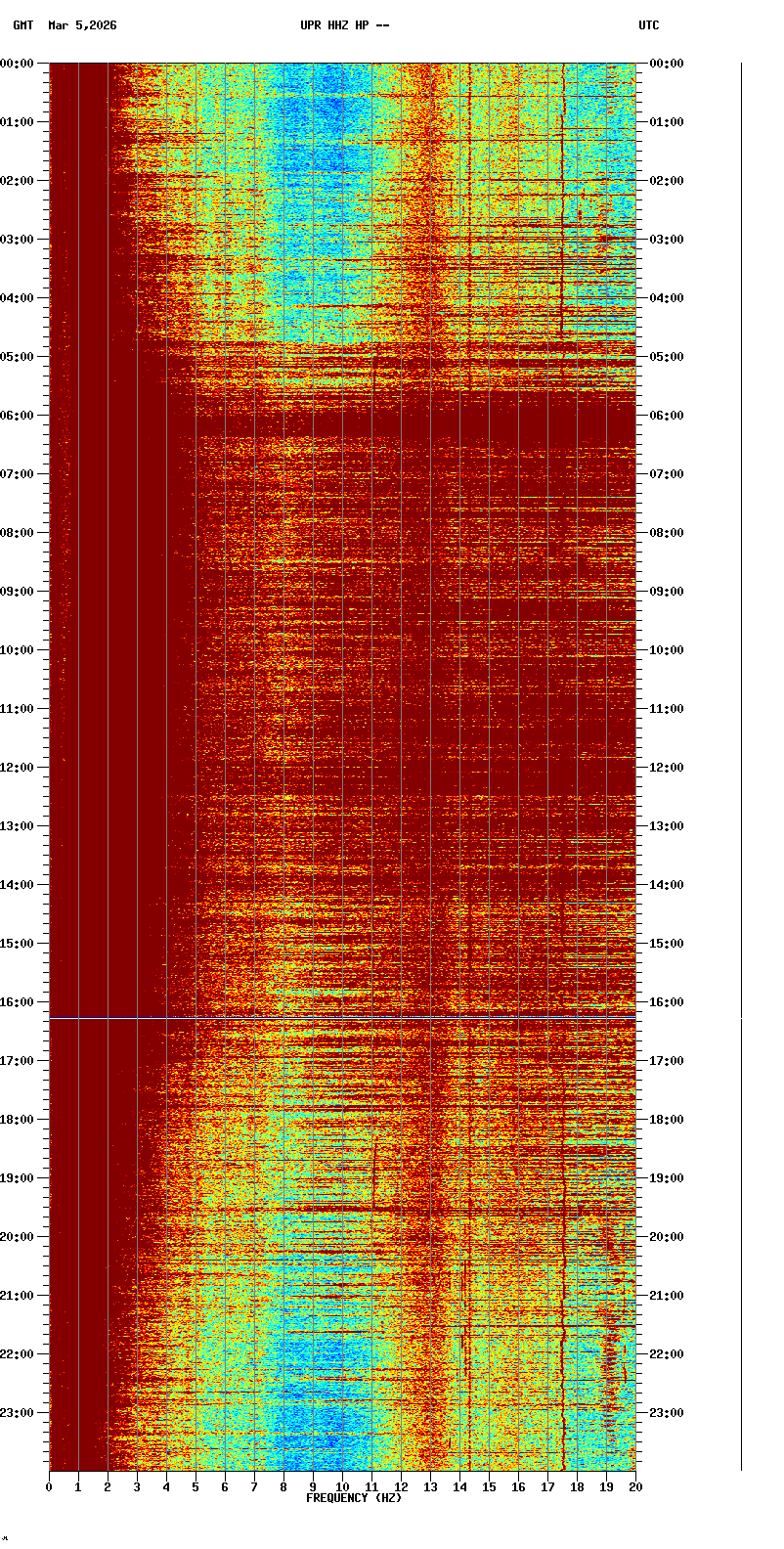Click the blue horizontal line near 16:15

coord(342,1018)
